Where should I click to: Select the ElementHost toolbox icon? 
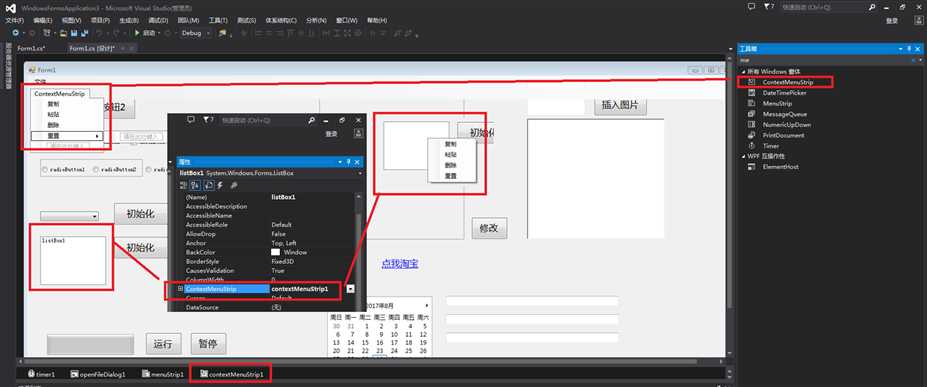pos(751,167)
